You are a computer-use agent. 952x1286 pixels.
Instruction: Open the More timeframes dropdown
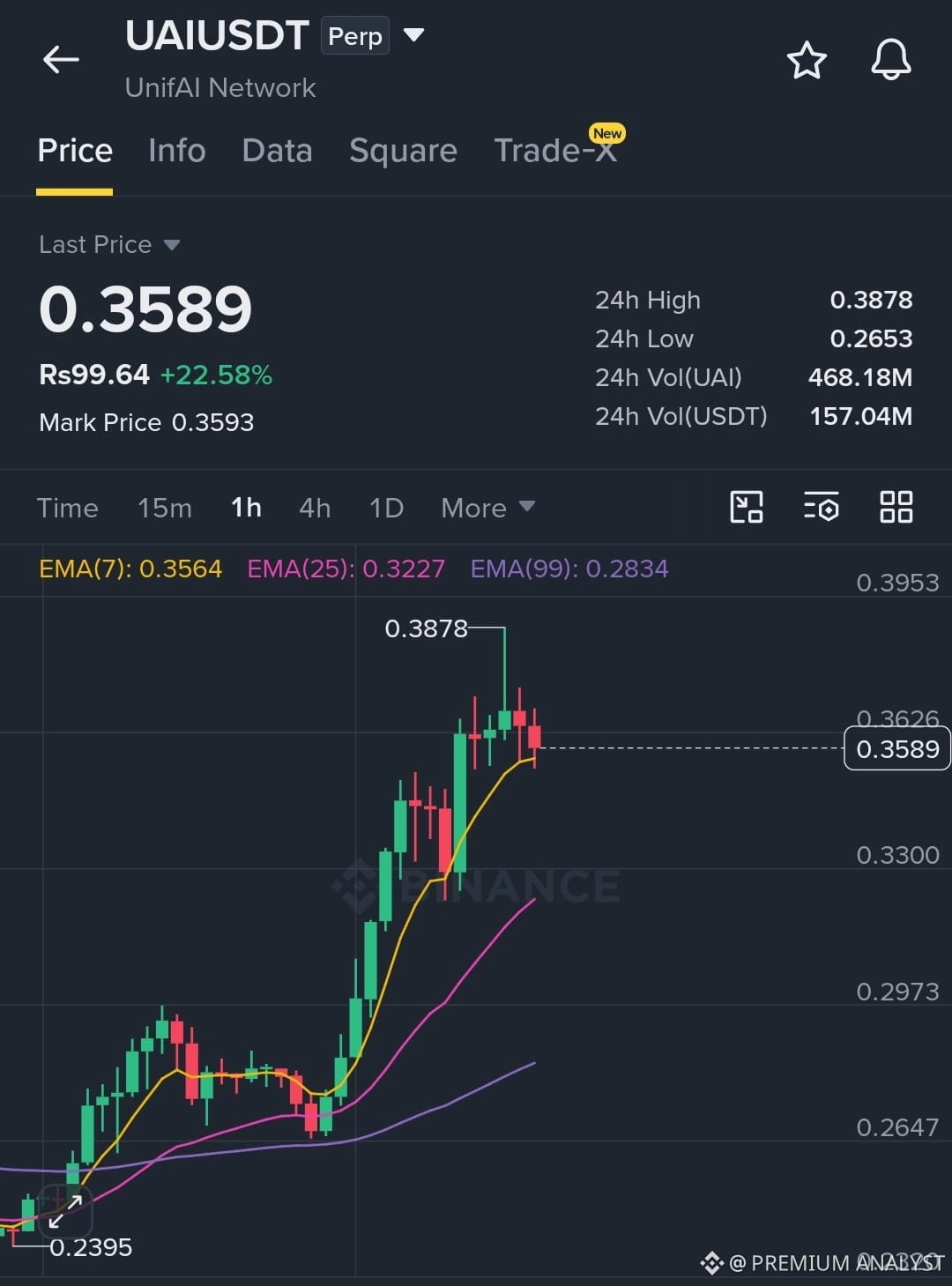coord(487,508)
